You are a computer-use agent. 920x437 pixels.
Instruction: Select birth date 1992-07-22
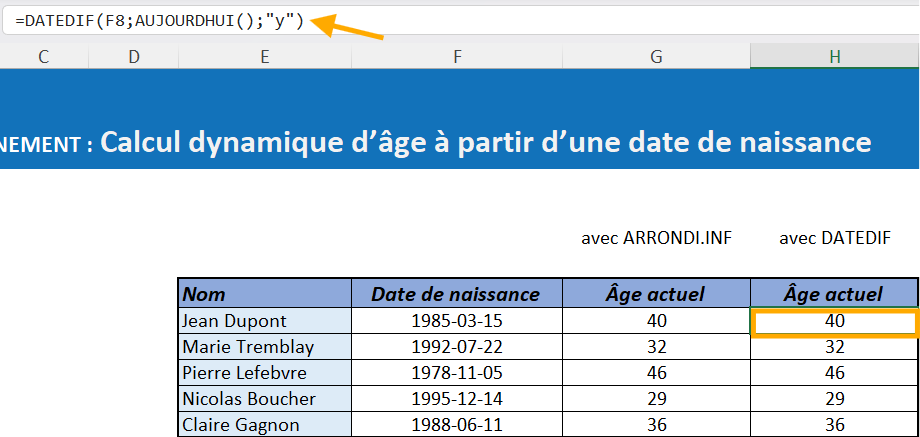click(x=457, y=347)
